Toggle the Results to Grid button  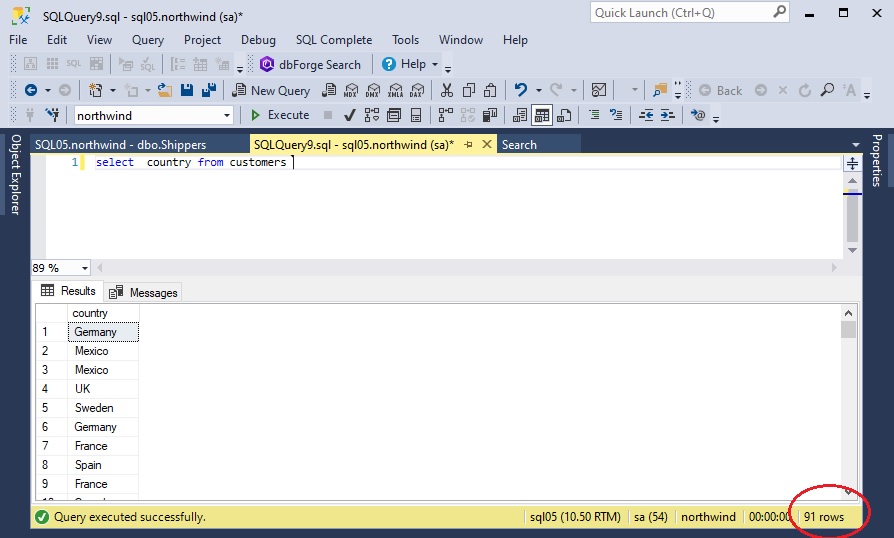pyautogui.click(x=542, y=116)
